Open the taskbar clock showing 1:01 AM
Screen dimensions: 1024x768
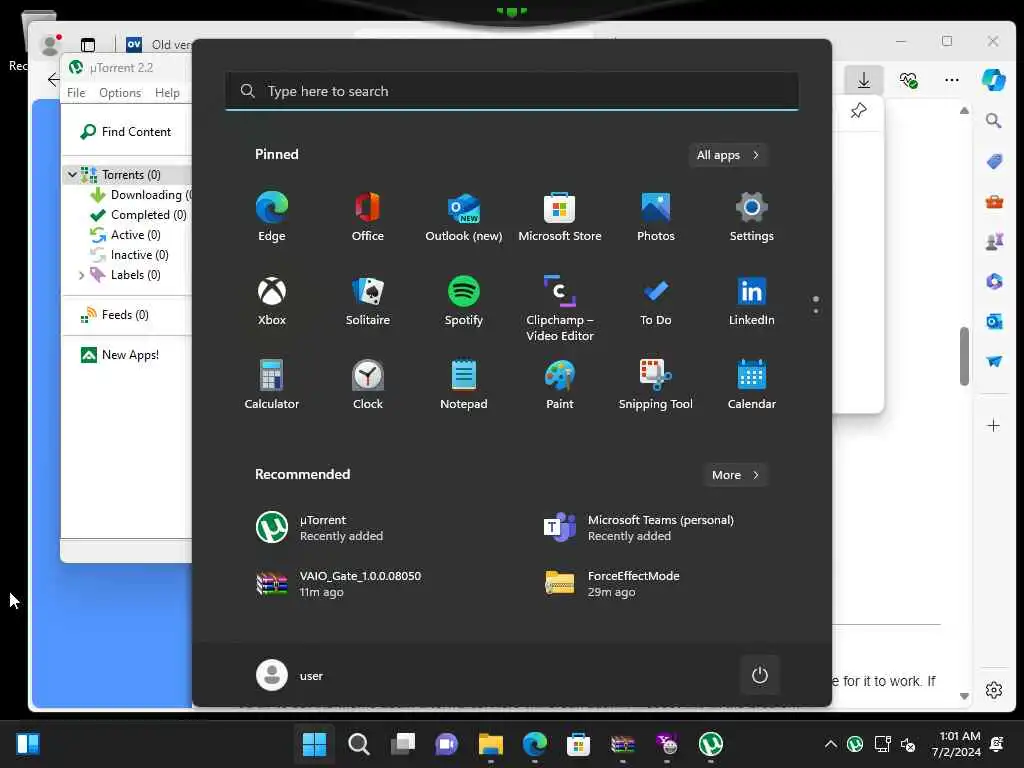pyautogui.click(x=956, y=744)
